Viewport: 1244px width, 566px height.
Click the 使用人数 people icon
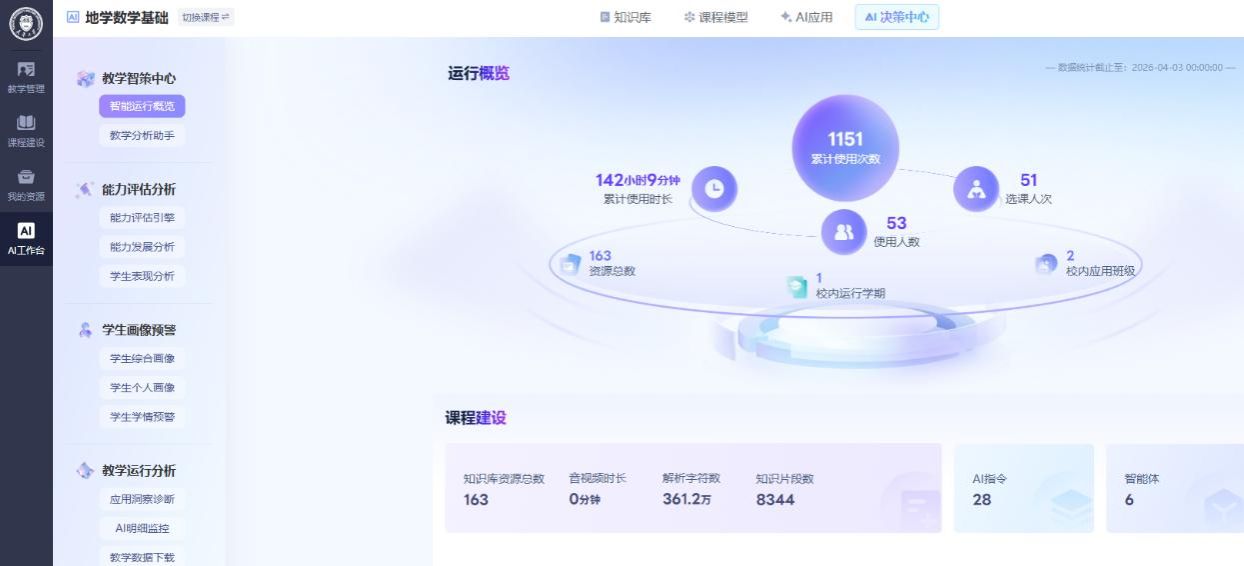coord(843,232)
